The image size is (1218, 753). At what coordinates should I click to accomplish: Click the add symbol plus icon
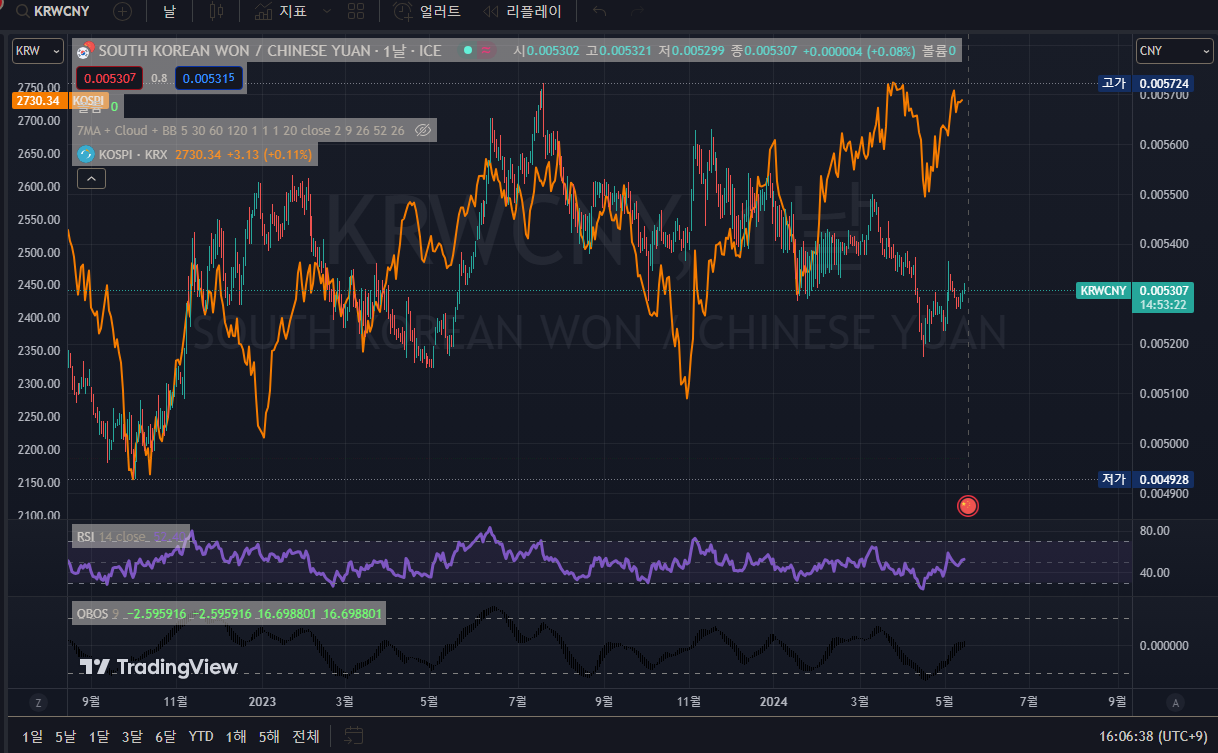click(x=122, y=12)
